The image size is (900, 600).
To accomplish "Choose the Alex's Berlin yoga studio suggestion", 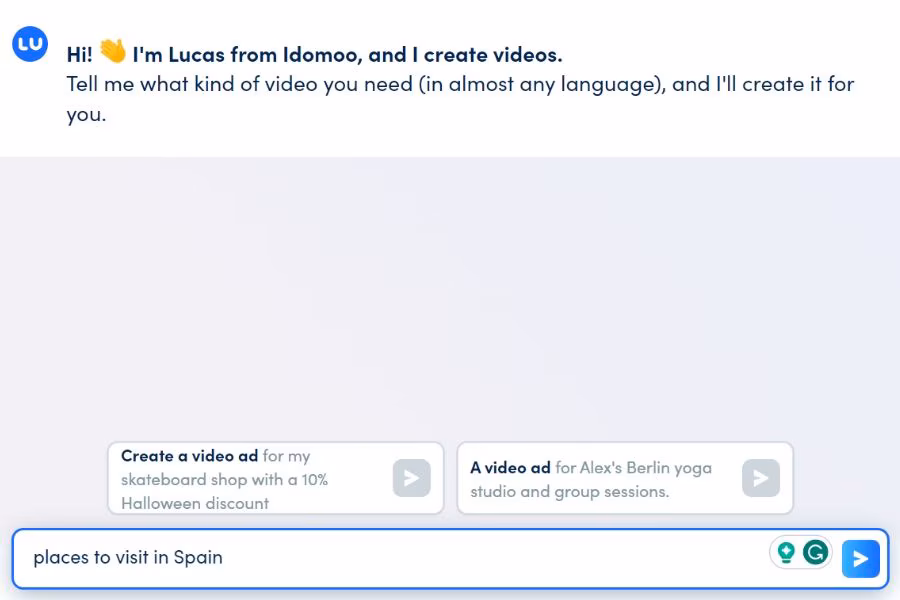I will pos(625,479).
